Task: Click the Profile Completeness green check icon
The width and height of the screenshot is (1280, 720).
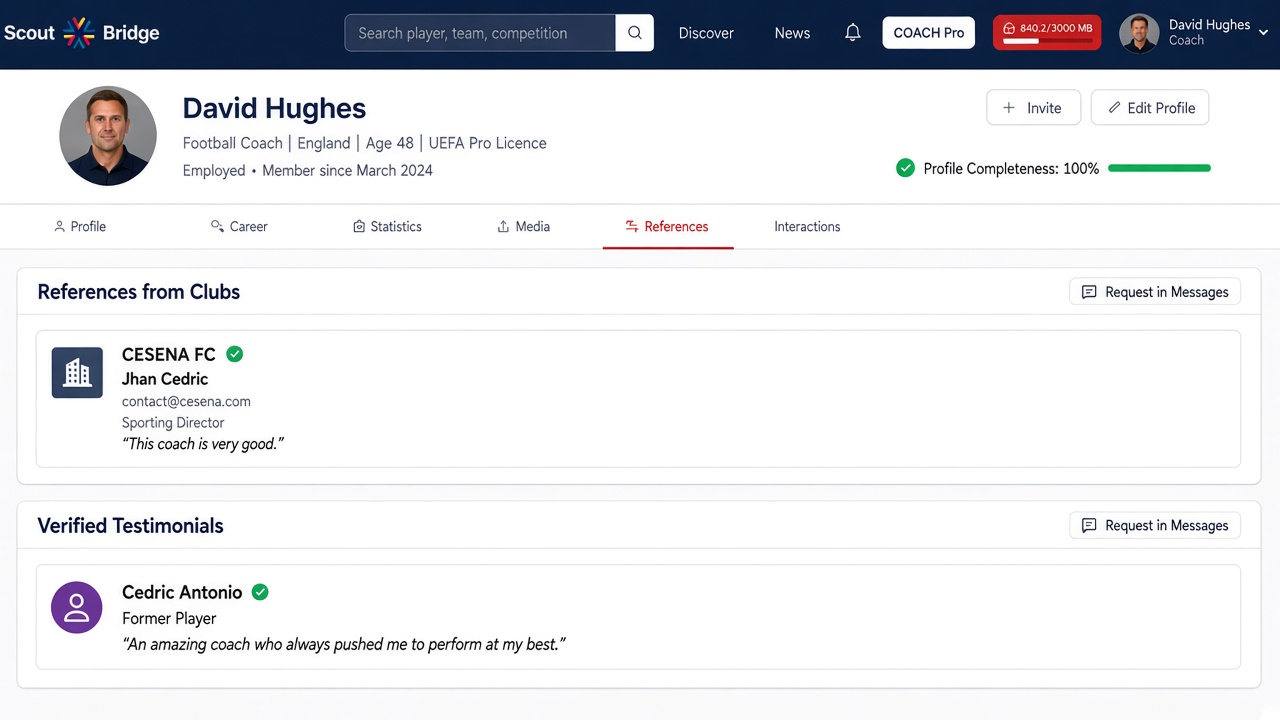Action: 905,168
